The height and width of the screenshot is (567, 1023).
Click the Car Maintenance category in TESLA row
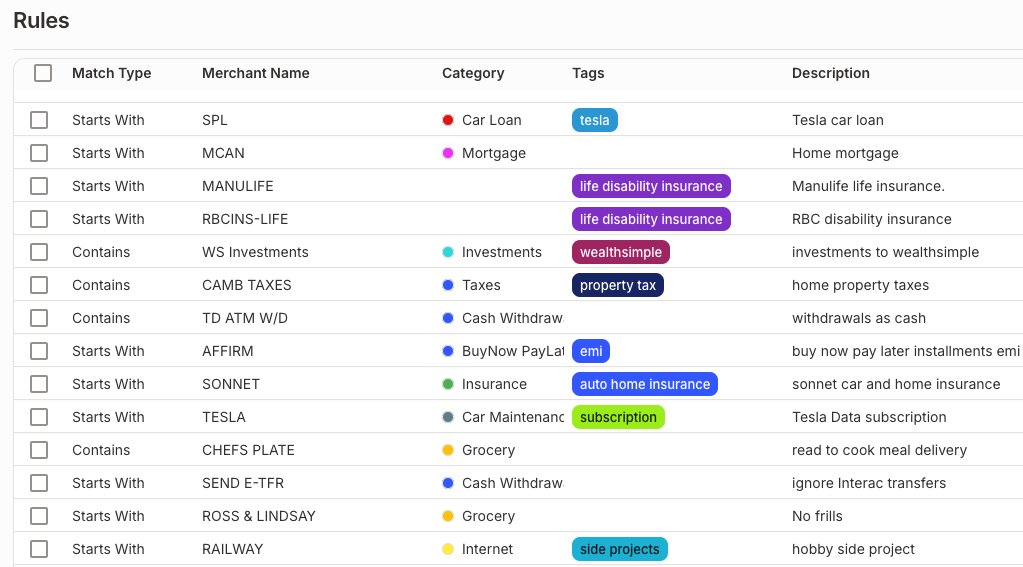click(x=513, y=417)
